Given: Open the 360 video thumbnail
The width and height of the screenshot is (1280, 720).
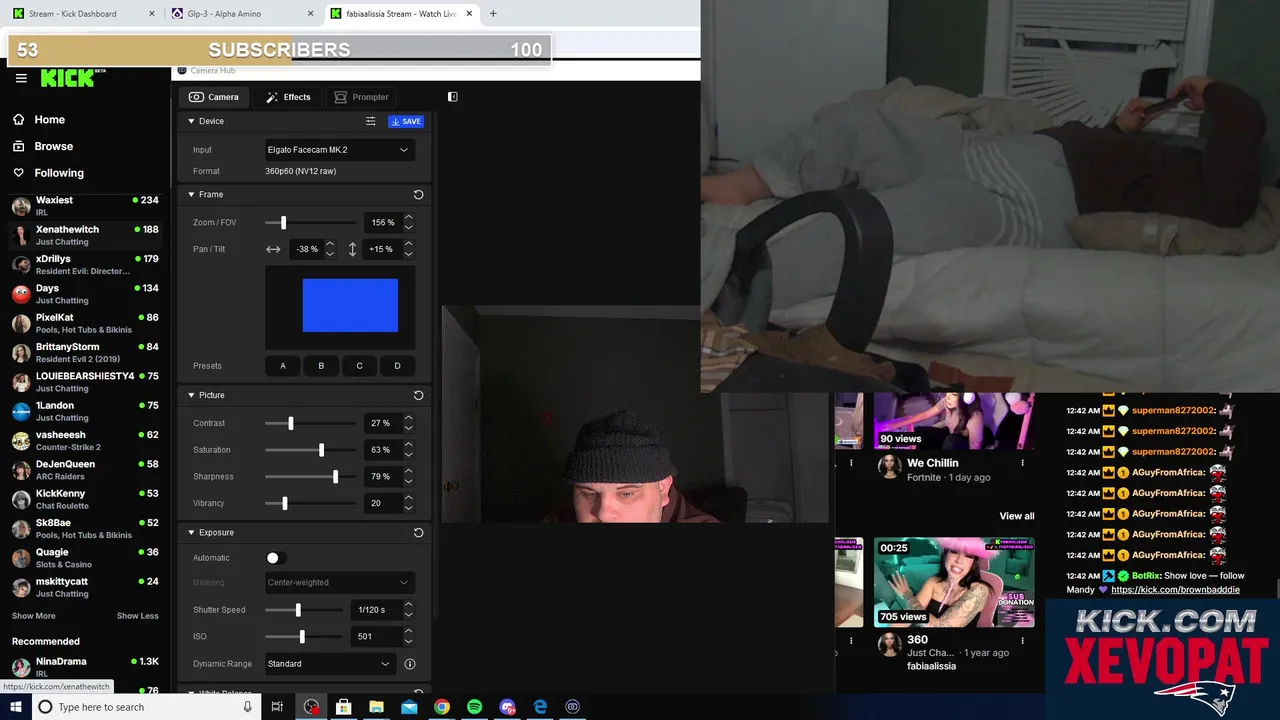Looking at the screenshot, I should coord(954,583).
